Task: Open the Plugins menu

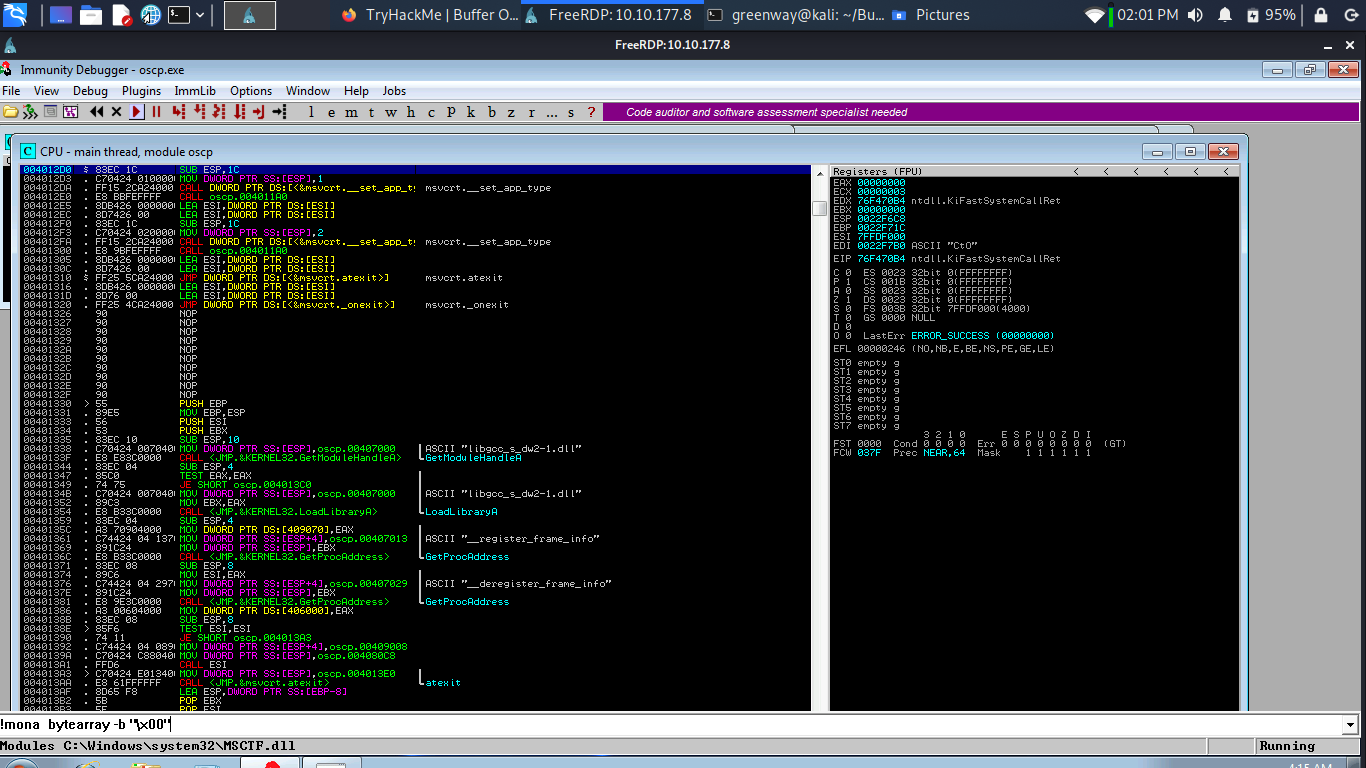Action: point(141,90)
